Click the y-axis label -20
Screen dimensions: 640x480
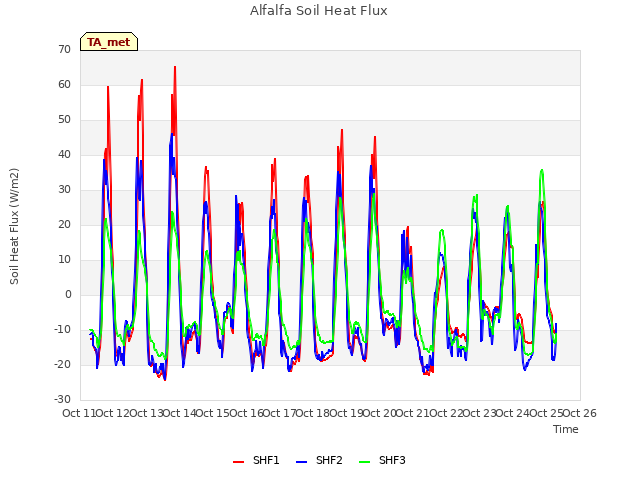click(x=63, y=364)
